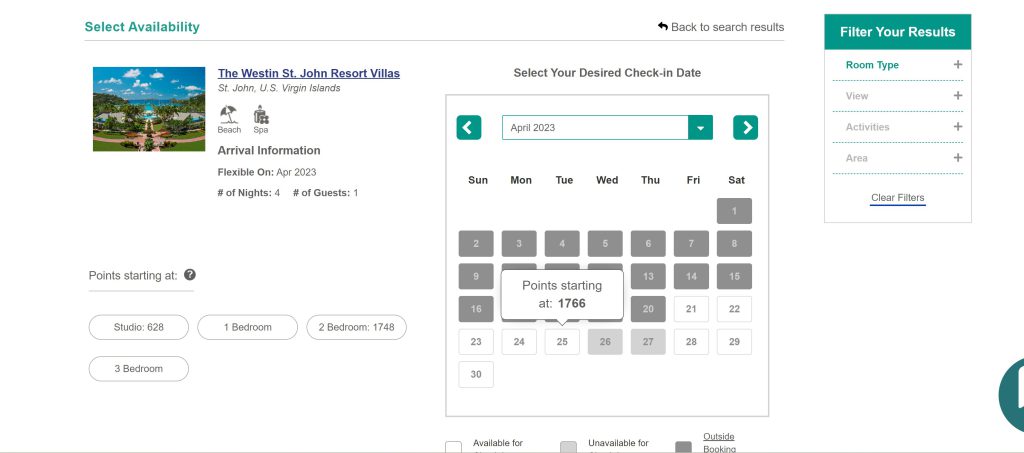Open The Westin St. John Resort Villas link

click(x=308, y=73)
